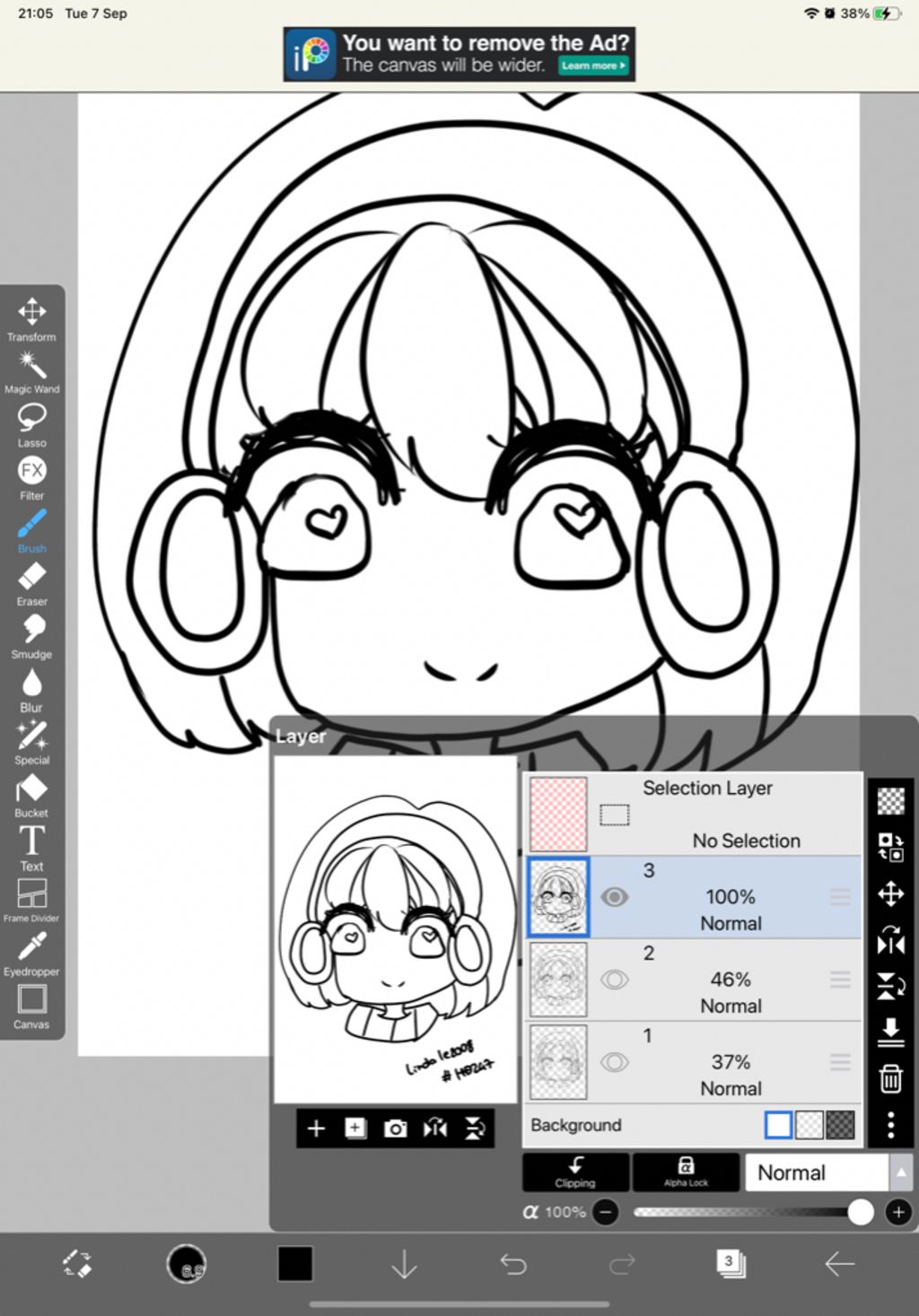
Task: Click the opacity slider handle
Action: tap(861, 1213)
